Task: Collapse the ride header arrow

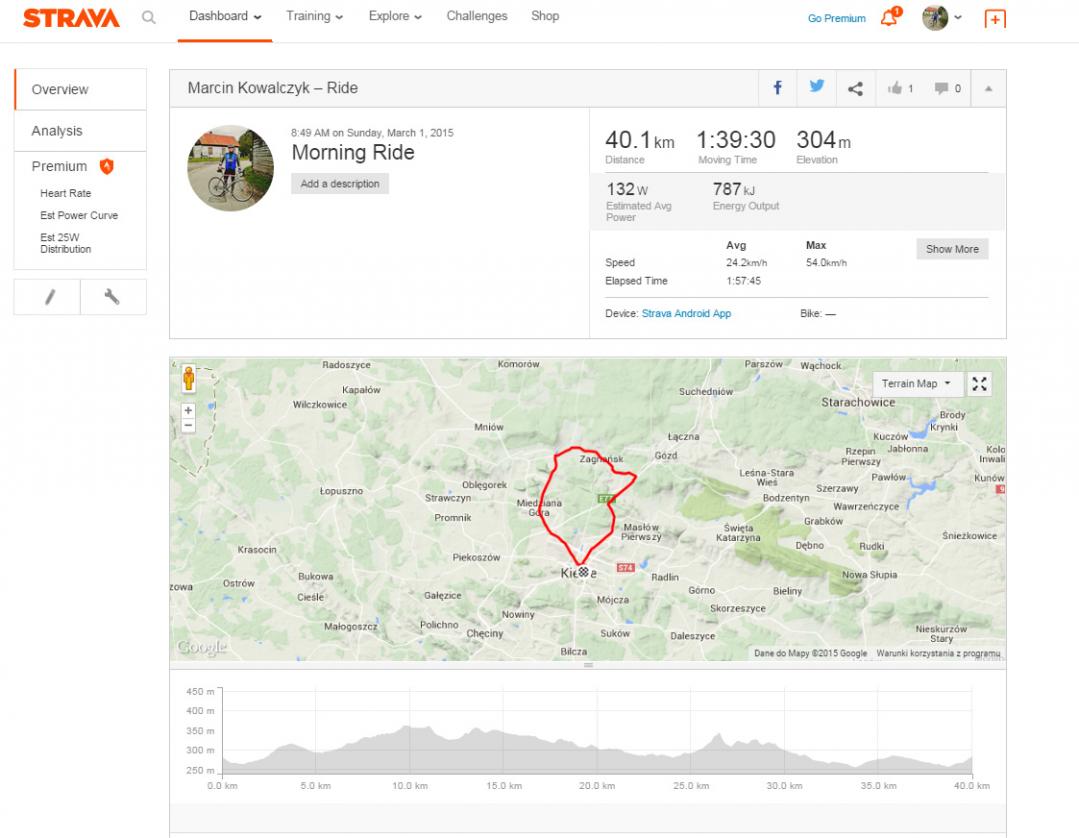Action: pos(988,89)
